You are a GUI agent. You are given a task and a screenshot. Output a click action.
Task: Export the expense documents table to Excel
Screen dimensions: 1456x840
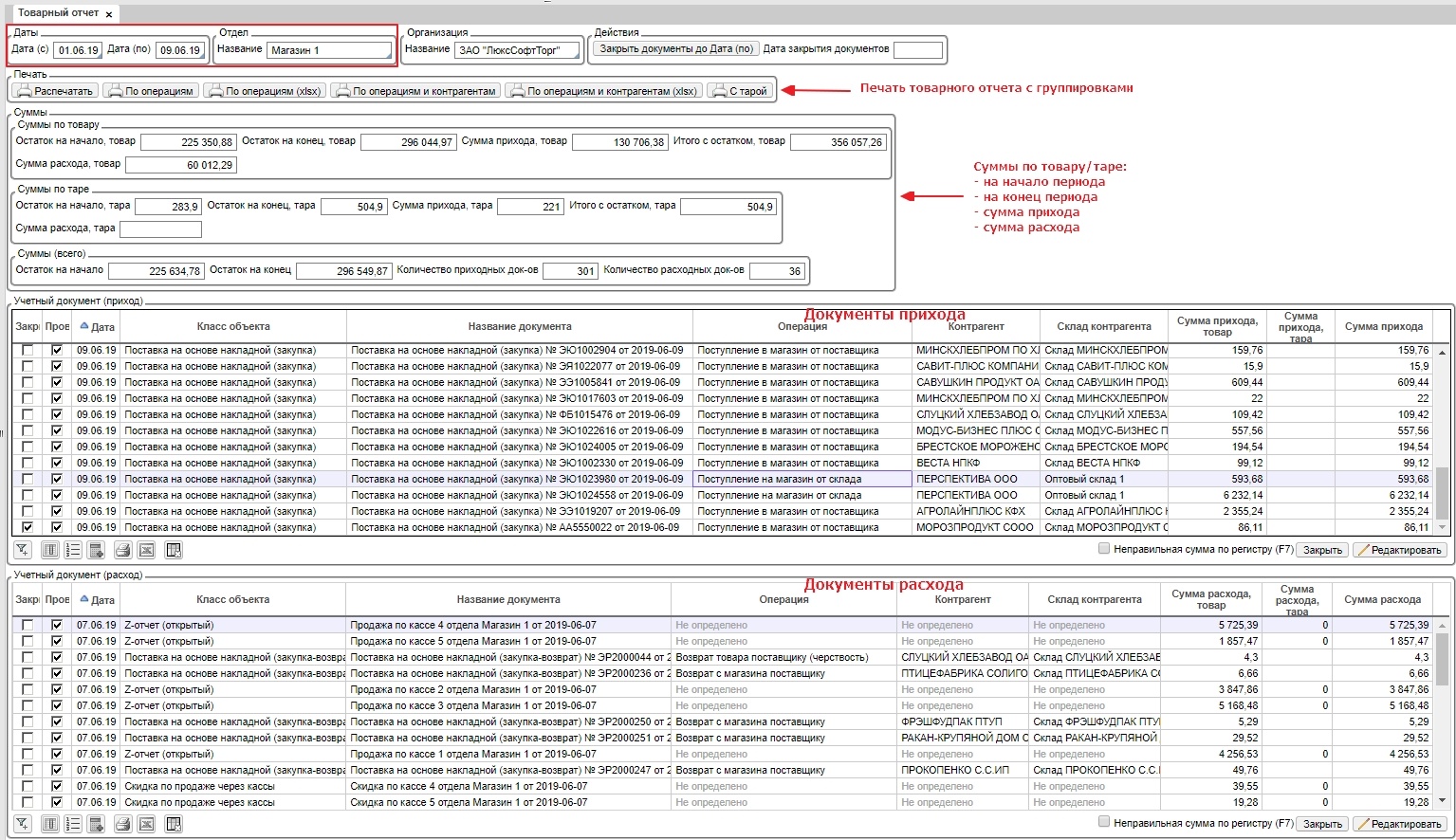pyautogui.click(x=146, y=824)
